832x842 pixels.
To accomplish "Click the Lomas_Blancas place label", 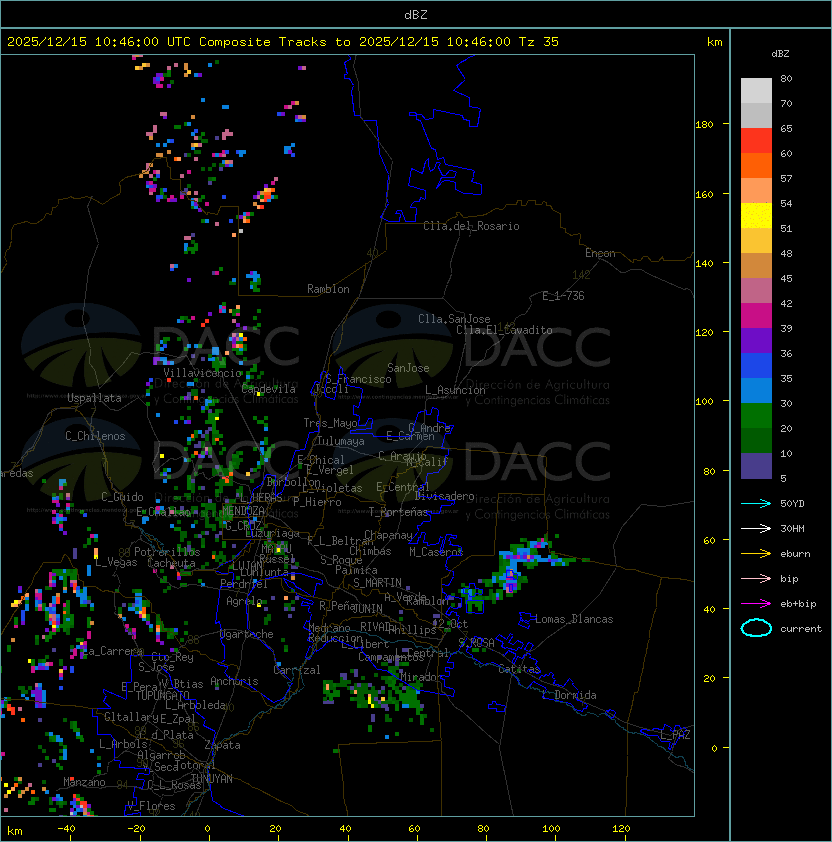I will click(x=574, y=619).
